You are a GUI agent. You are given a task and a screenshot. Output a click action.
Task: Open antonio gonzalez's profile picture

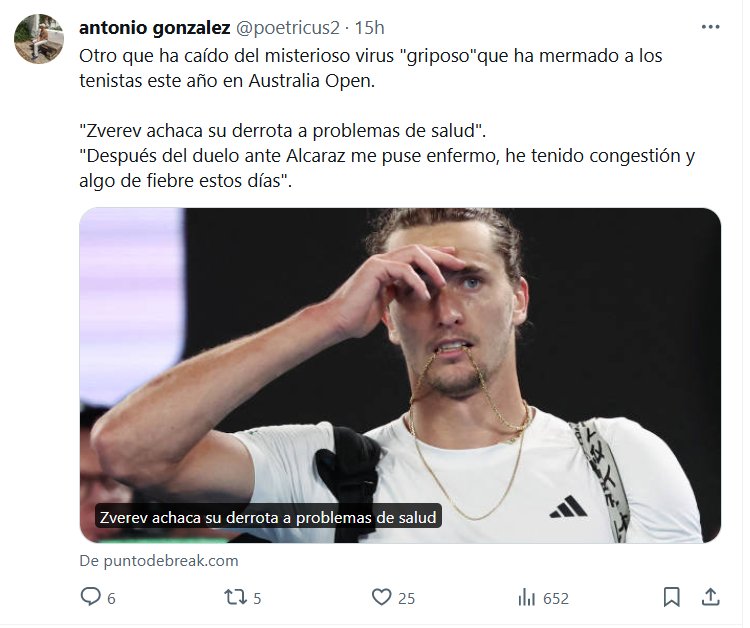(x=41, y=41)
